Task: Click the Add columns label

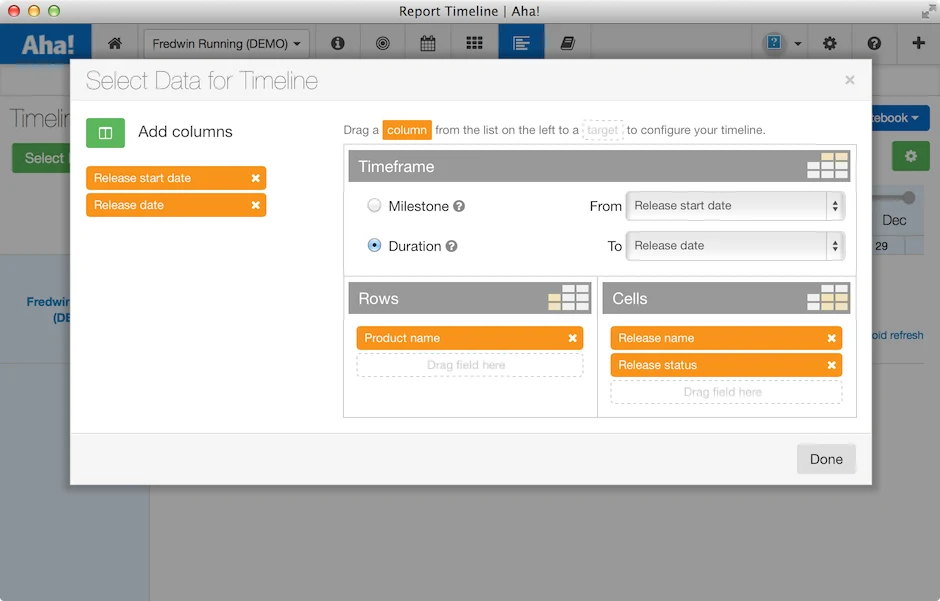Action: click(185, 132)
